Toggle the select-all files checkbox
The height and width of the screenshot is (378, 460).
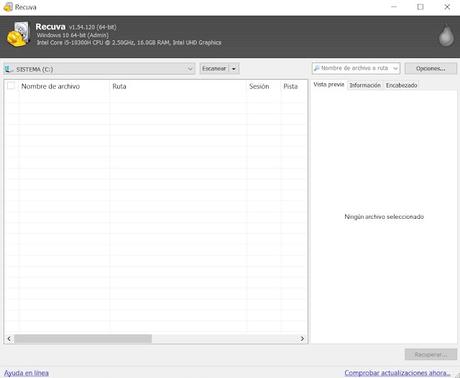(11, 86)
